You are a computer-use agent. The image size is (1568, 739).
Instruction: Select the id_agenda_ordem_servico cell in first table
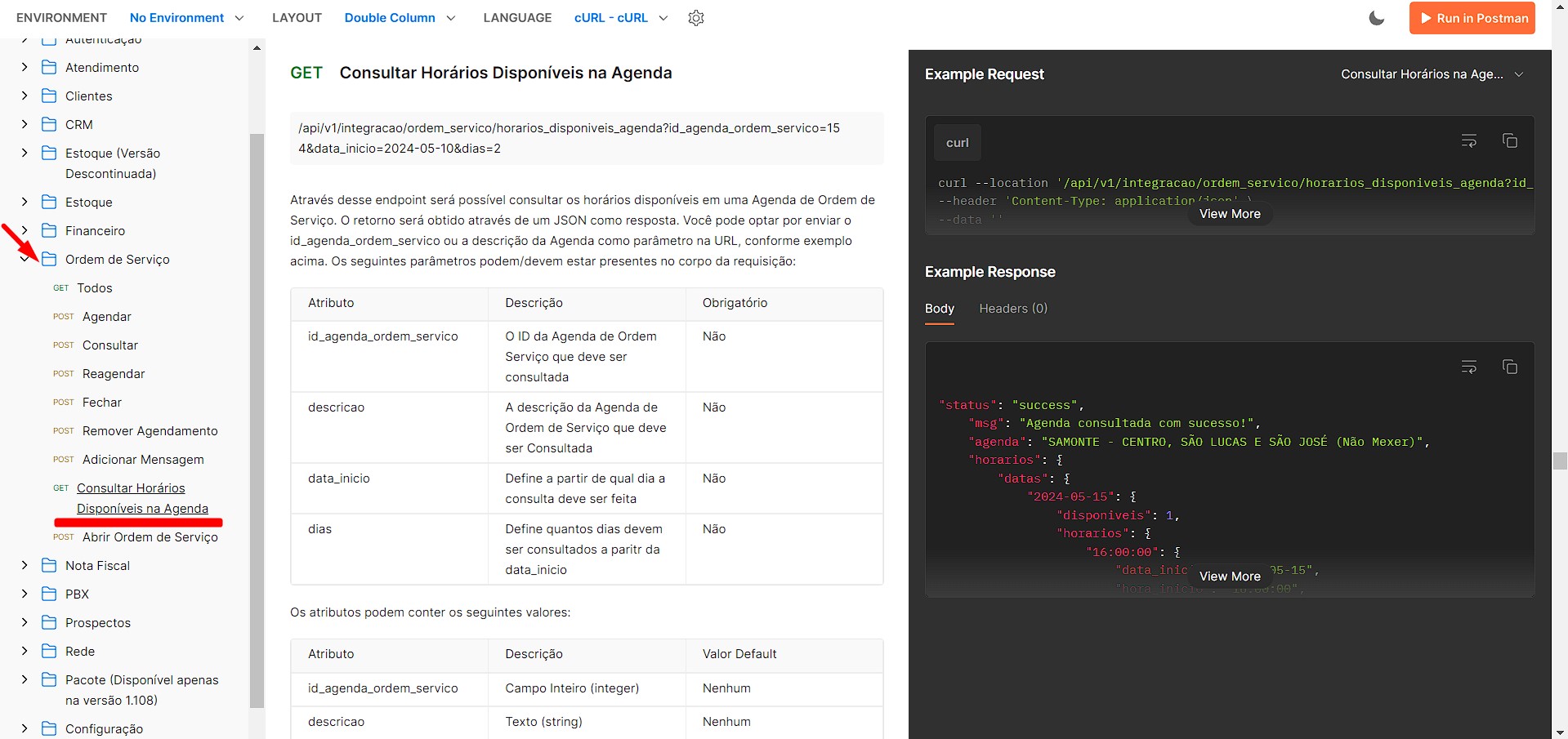point(389,357)
